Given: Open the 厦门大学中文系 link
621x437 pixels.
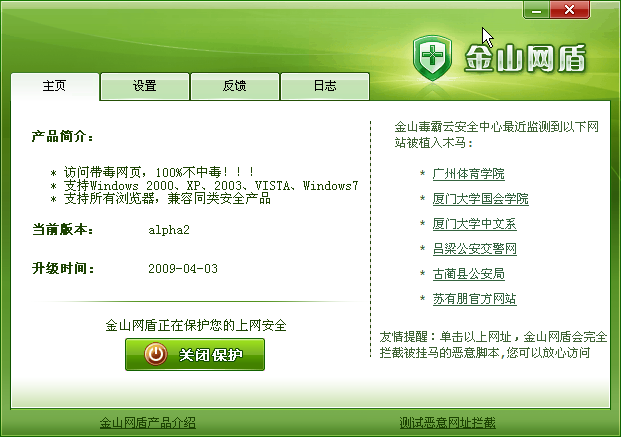Looking at the screenshot, I should 474,224.
